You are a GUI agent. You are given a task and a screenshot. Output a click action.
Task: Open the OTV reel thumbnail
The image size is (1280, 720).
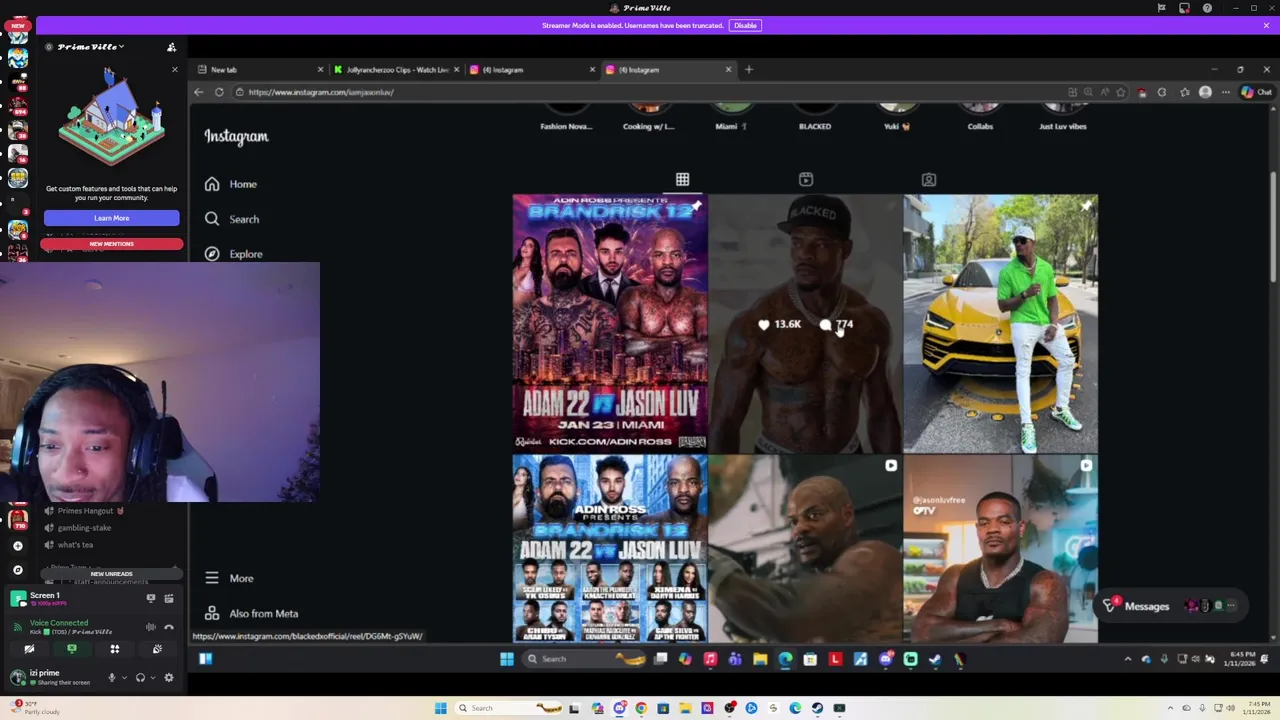(x=1000, y=548)
